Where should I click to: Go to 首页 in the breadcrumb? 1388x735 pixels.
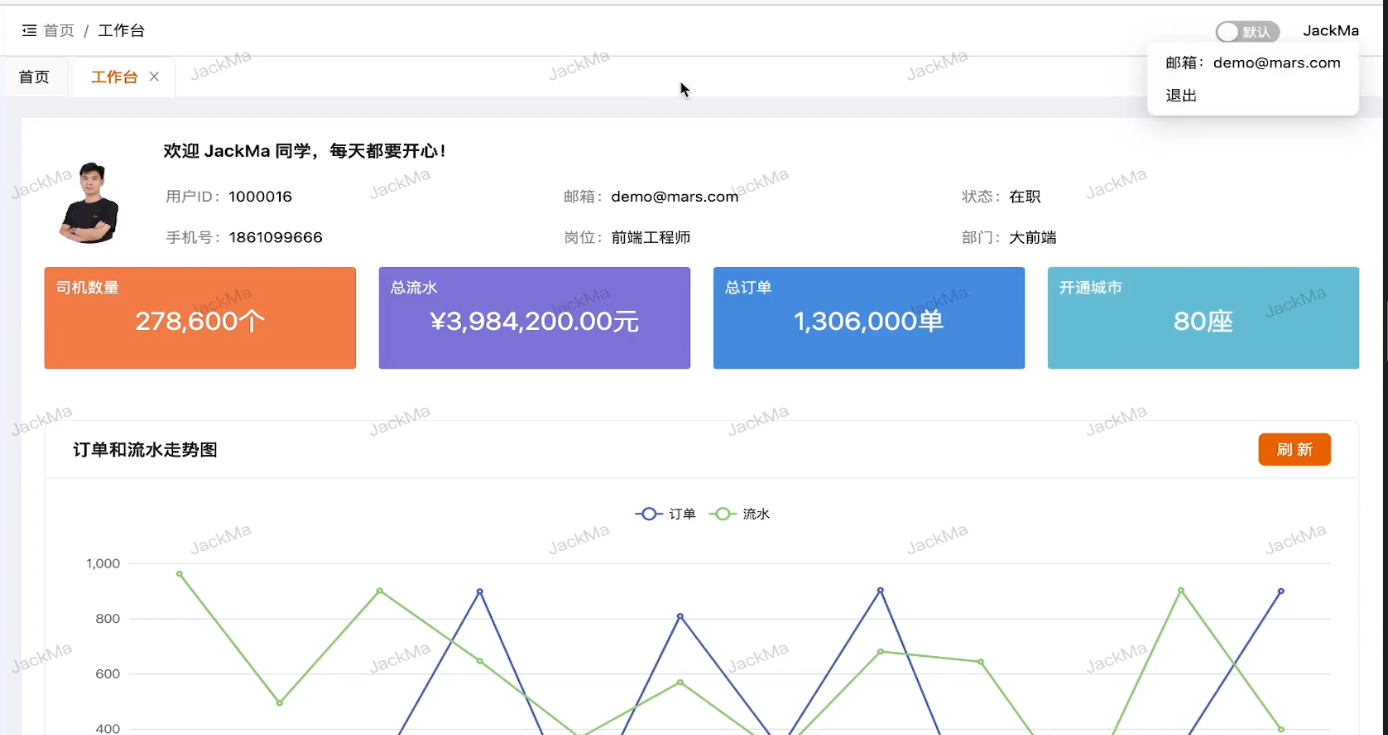[x=59, y=31]
